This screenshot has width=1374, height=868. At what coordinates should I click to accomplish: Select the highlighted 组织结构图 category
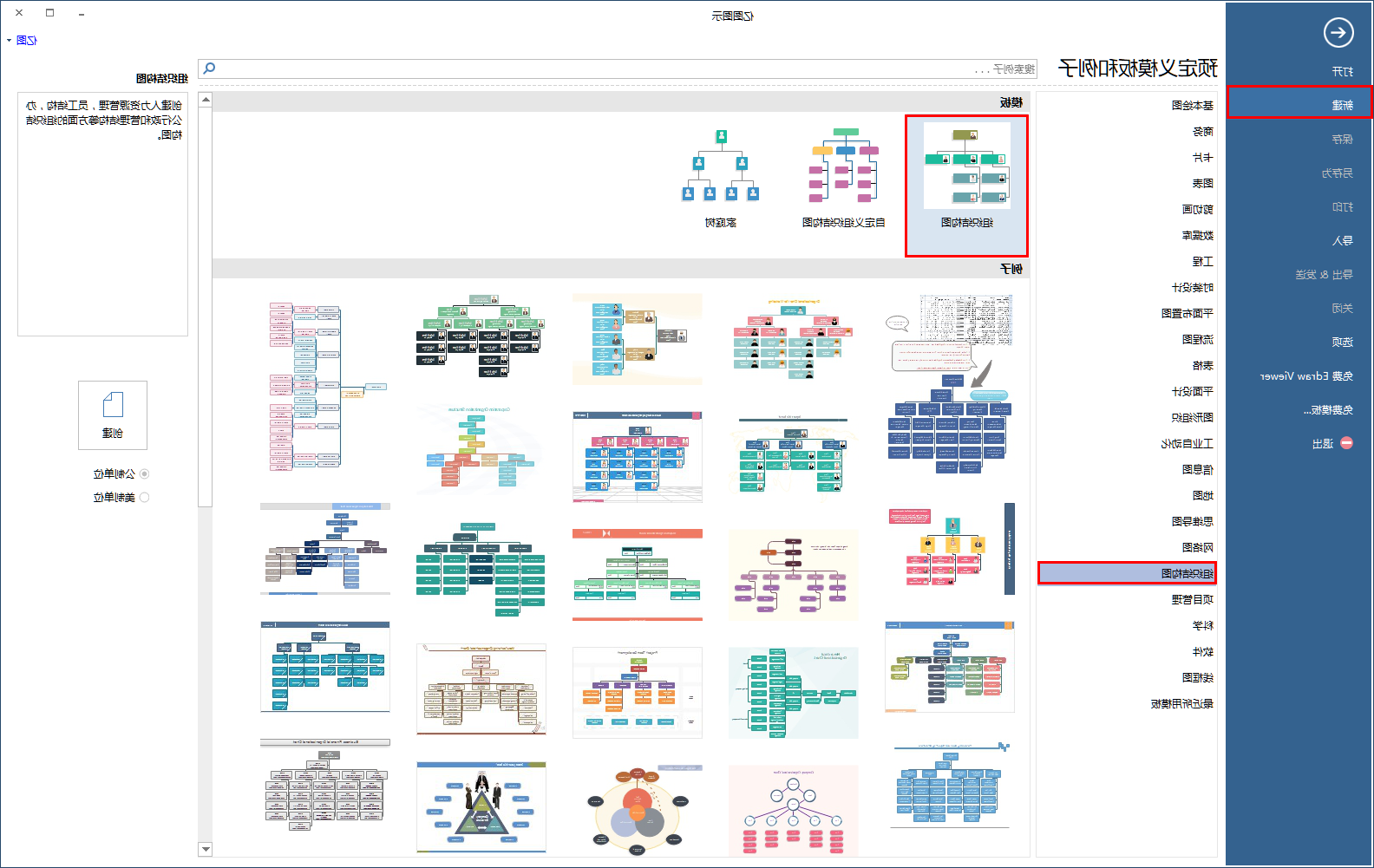tap(1128, 573)
